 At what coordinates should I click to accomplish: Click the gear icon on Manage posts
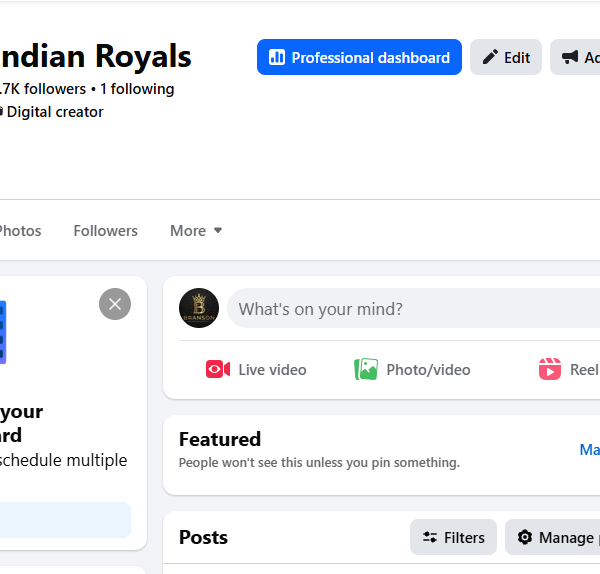(x=525, y=537)
